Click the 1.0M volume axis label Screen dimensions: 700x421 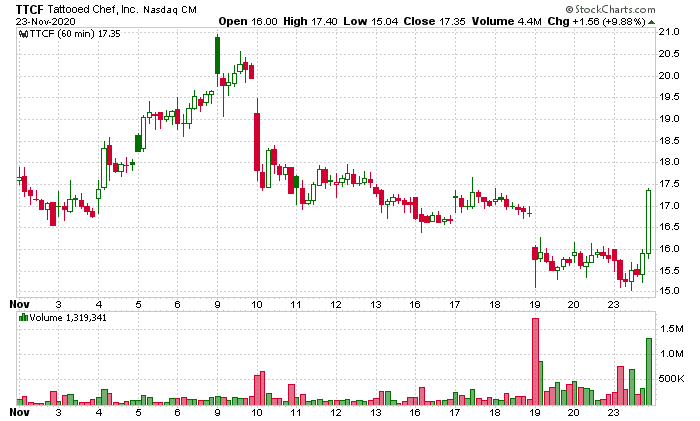671,354
